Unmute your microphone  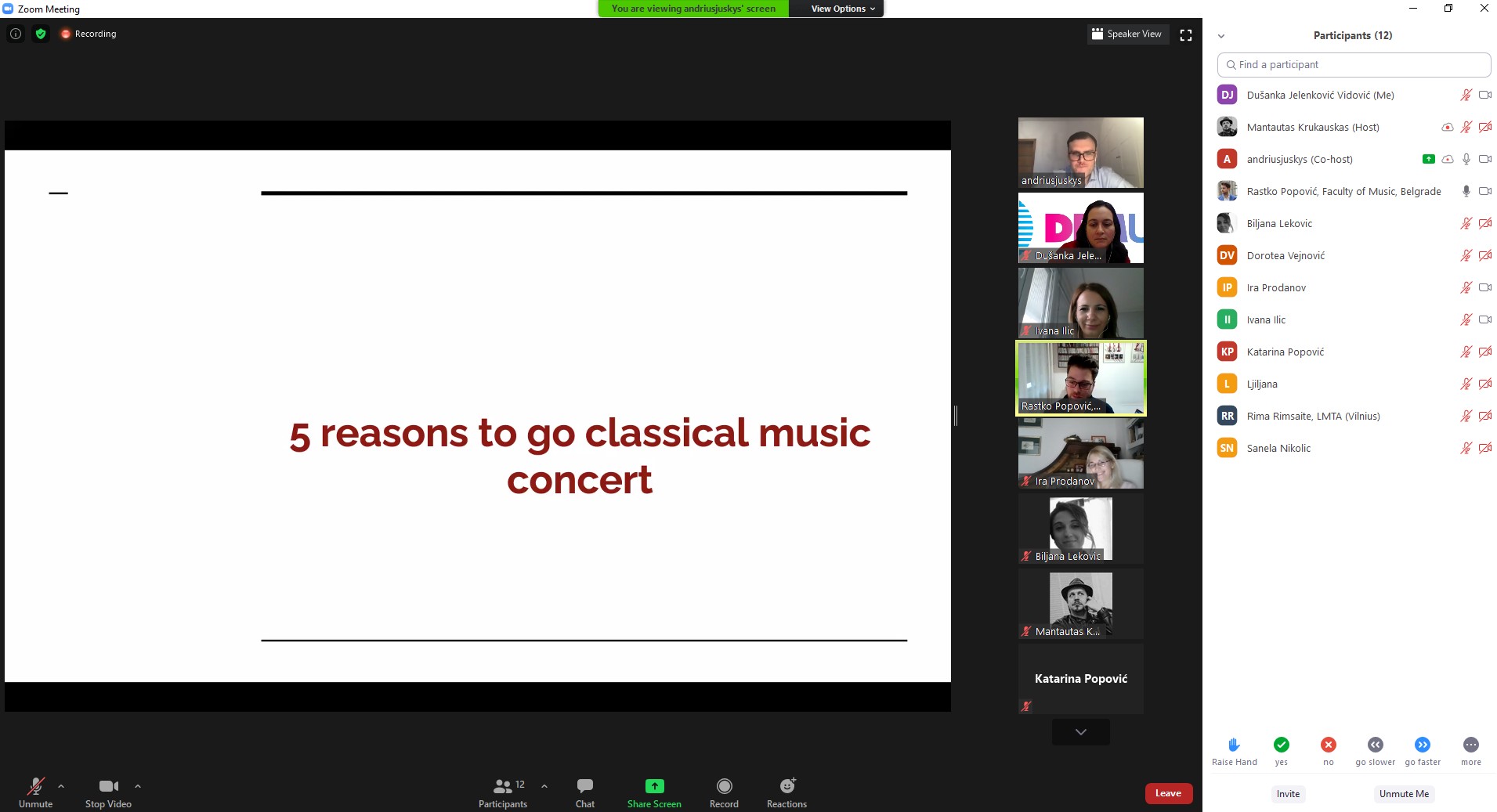[36, 792]
